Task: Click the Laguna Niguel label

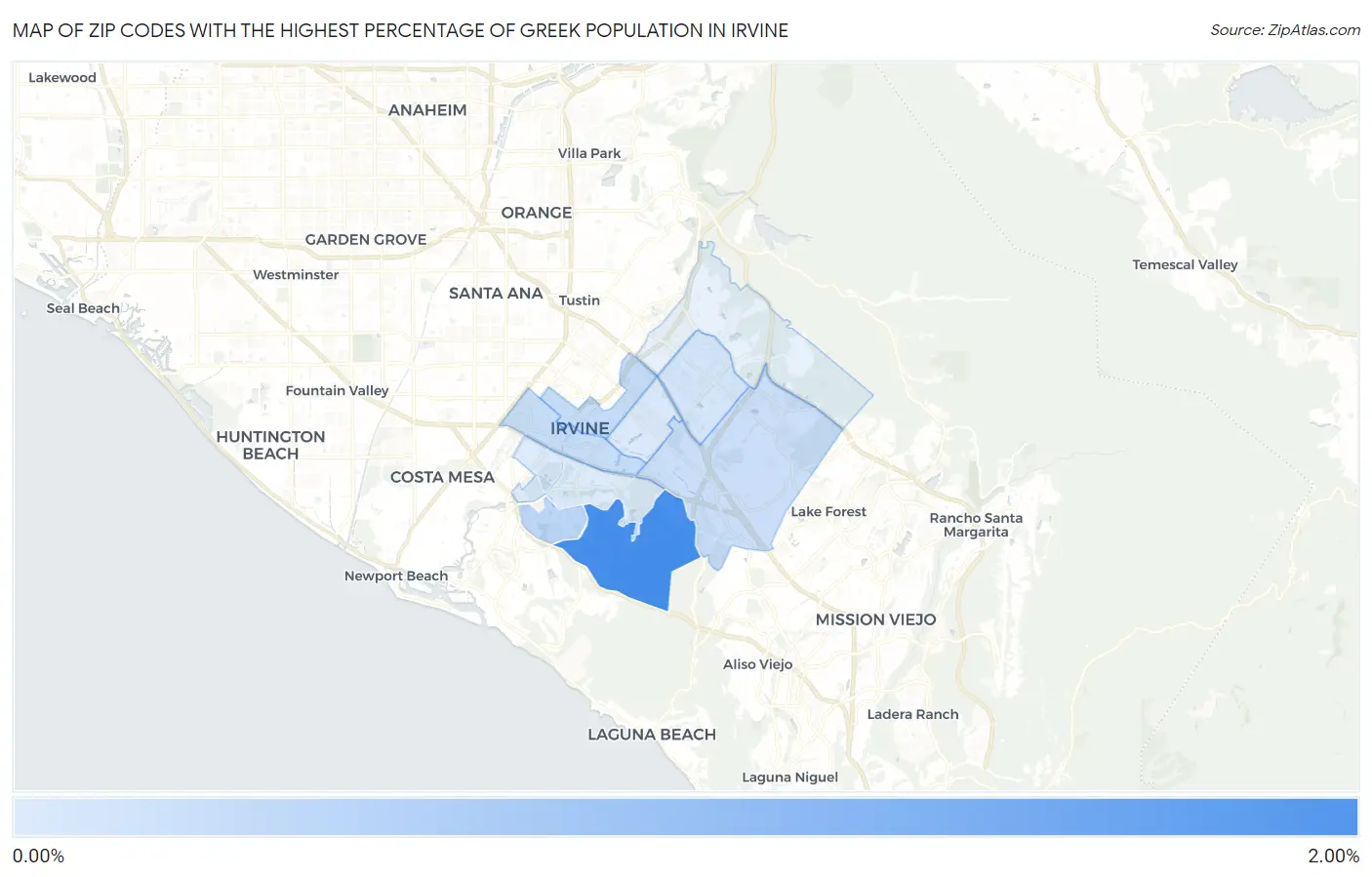Action: click(x=790, y=777)
